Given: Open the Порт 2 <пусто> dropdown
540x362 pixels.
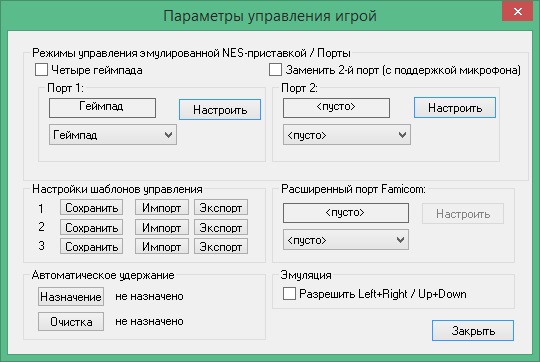Looking at the screenshot, I should pos(347,135).
